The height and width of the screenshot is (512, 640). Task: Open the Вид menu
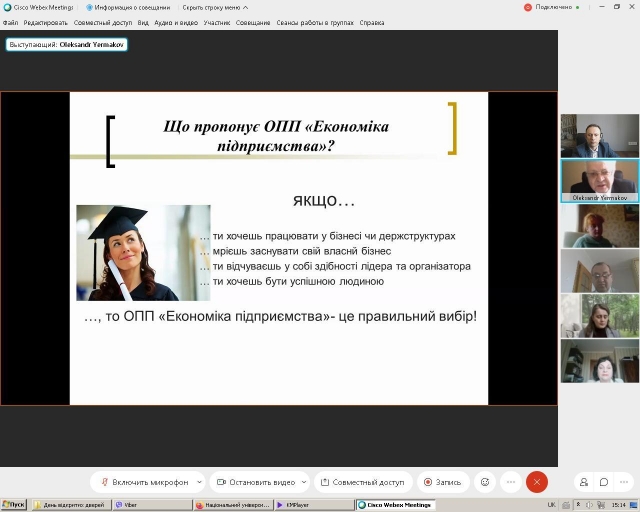143,23
